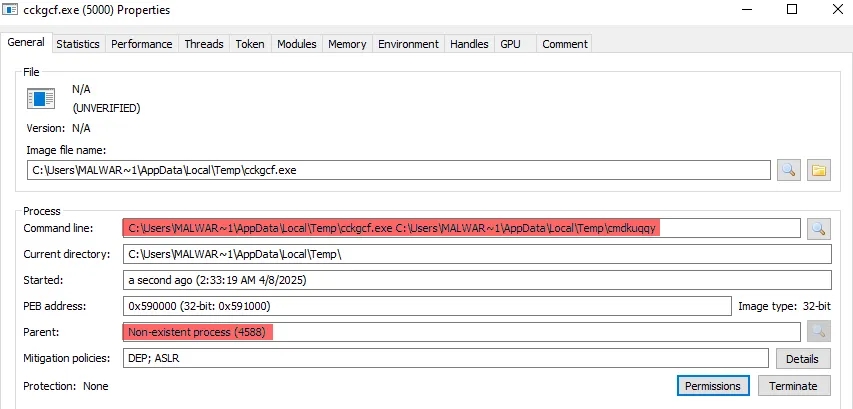Click the Current directory text field
The width and height of the screenshot is (853, 409).
pyautogui.click(x=476, y=255)
